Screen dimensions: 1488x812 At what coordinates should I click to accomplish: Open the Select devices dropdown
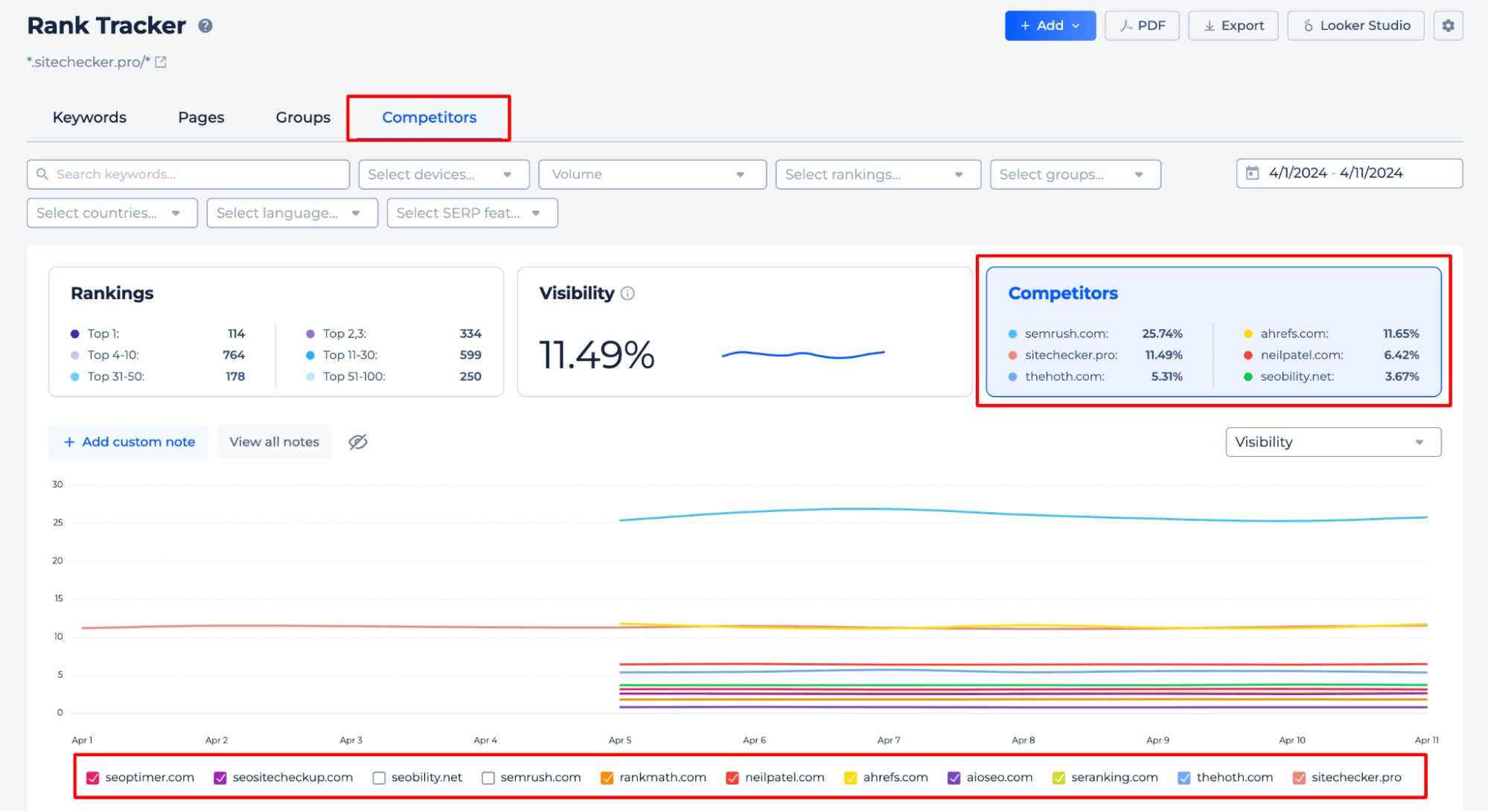(444, 174)
